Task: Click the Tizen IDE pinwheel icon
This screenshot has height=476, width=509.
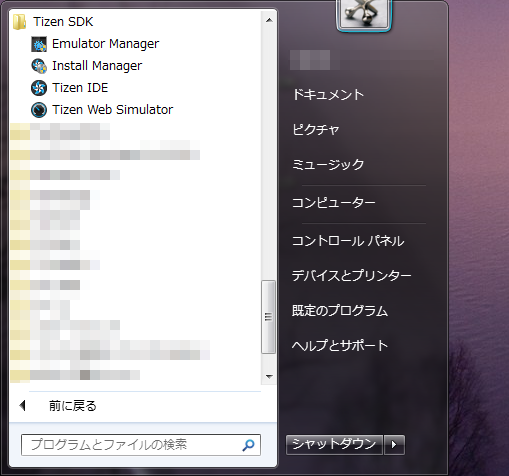Action: pyautogui.click(x=39, y=88)
